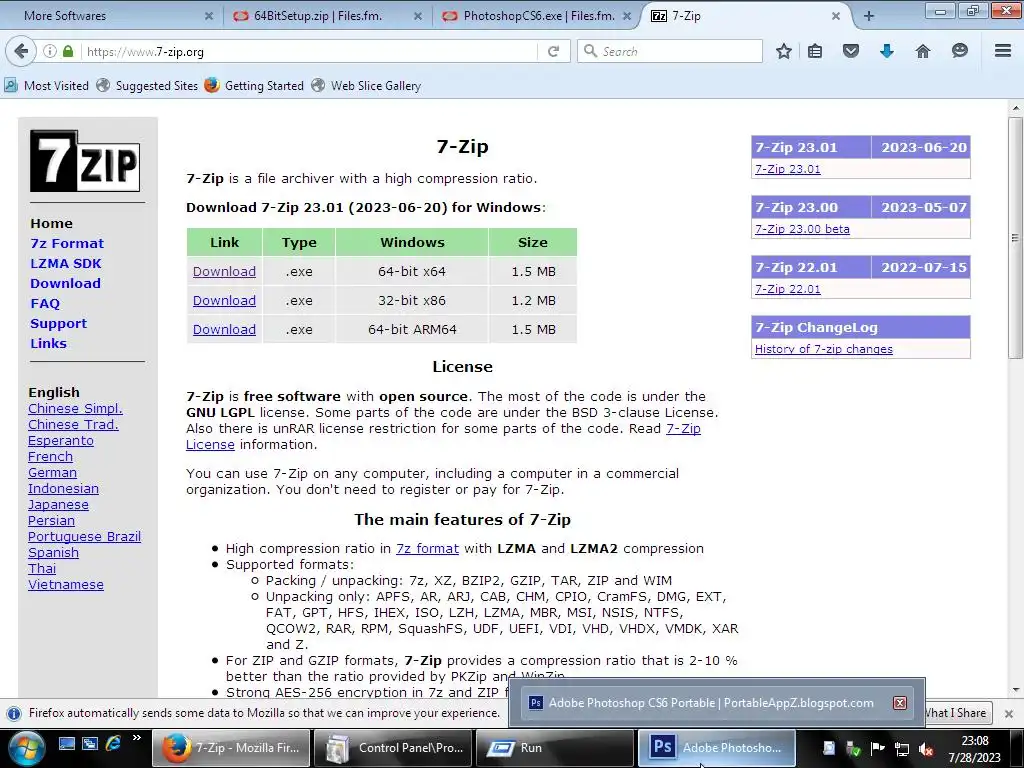Open Download page in sidebar

pos(65,283)
